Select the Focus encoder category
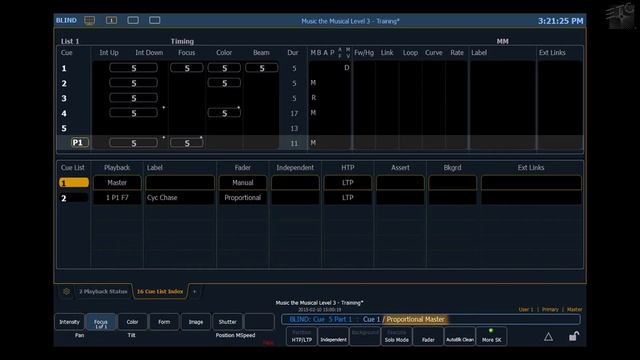Viewport: 640px width, 360px height. (101, 322)
